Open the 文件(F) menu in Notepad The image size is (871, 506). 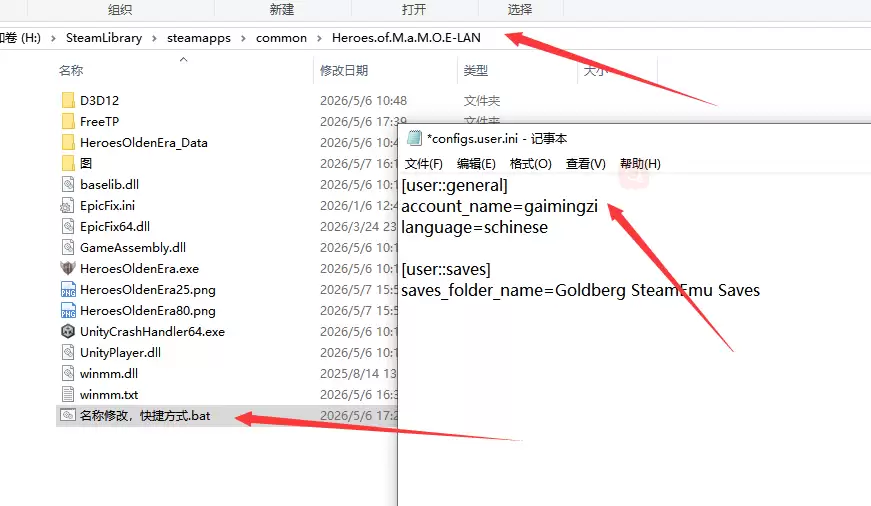click(424, 164)
